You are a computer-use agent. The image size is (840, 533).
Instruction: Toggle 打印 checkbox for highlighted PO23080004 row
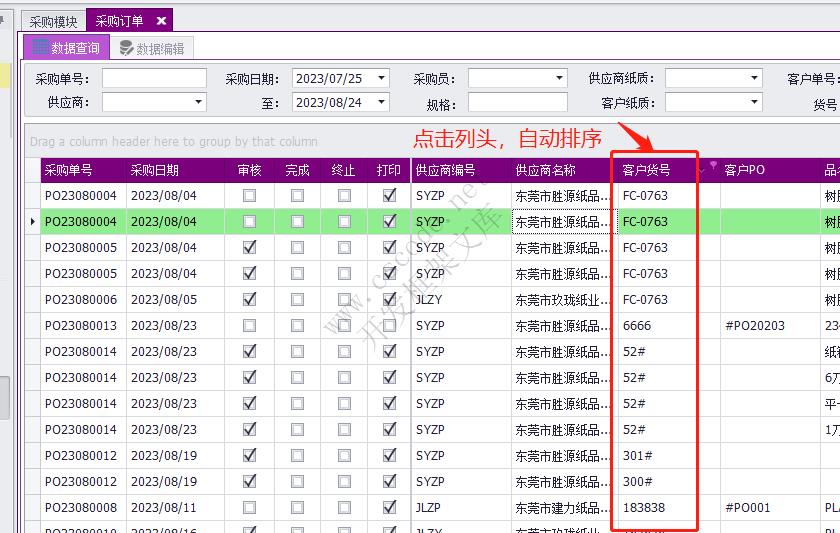[389, 221]
